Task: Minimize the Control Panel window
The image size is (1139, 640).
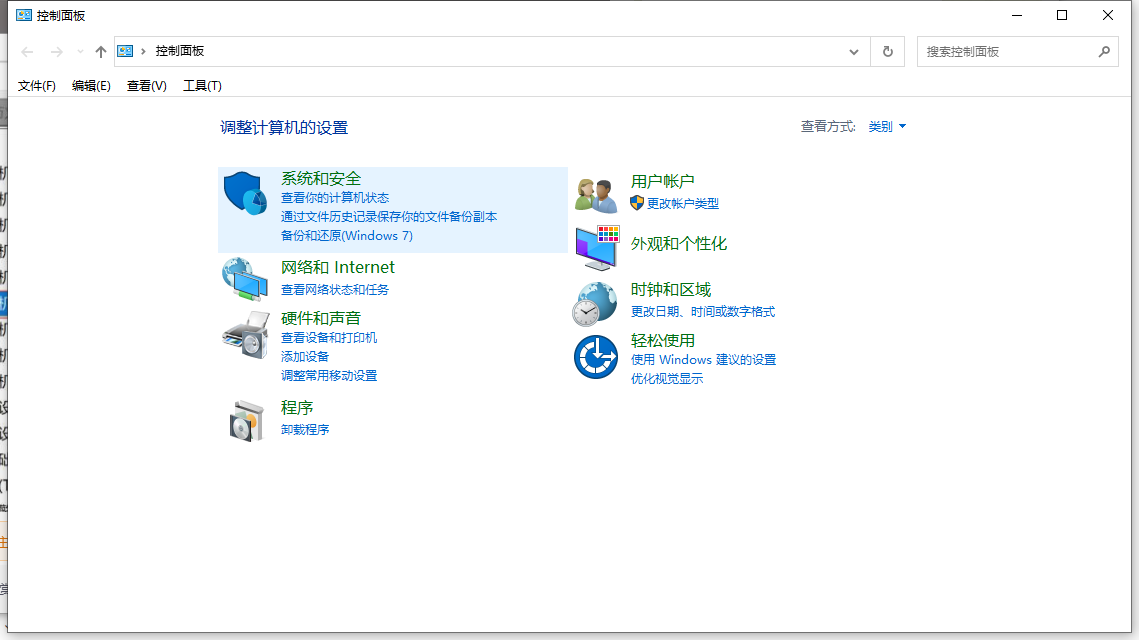Action: tap(1017, 15)
